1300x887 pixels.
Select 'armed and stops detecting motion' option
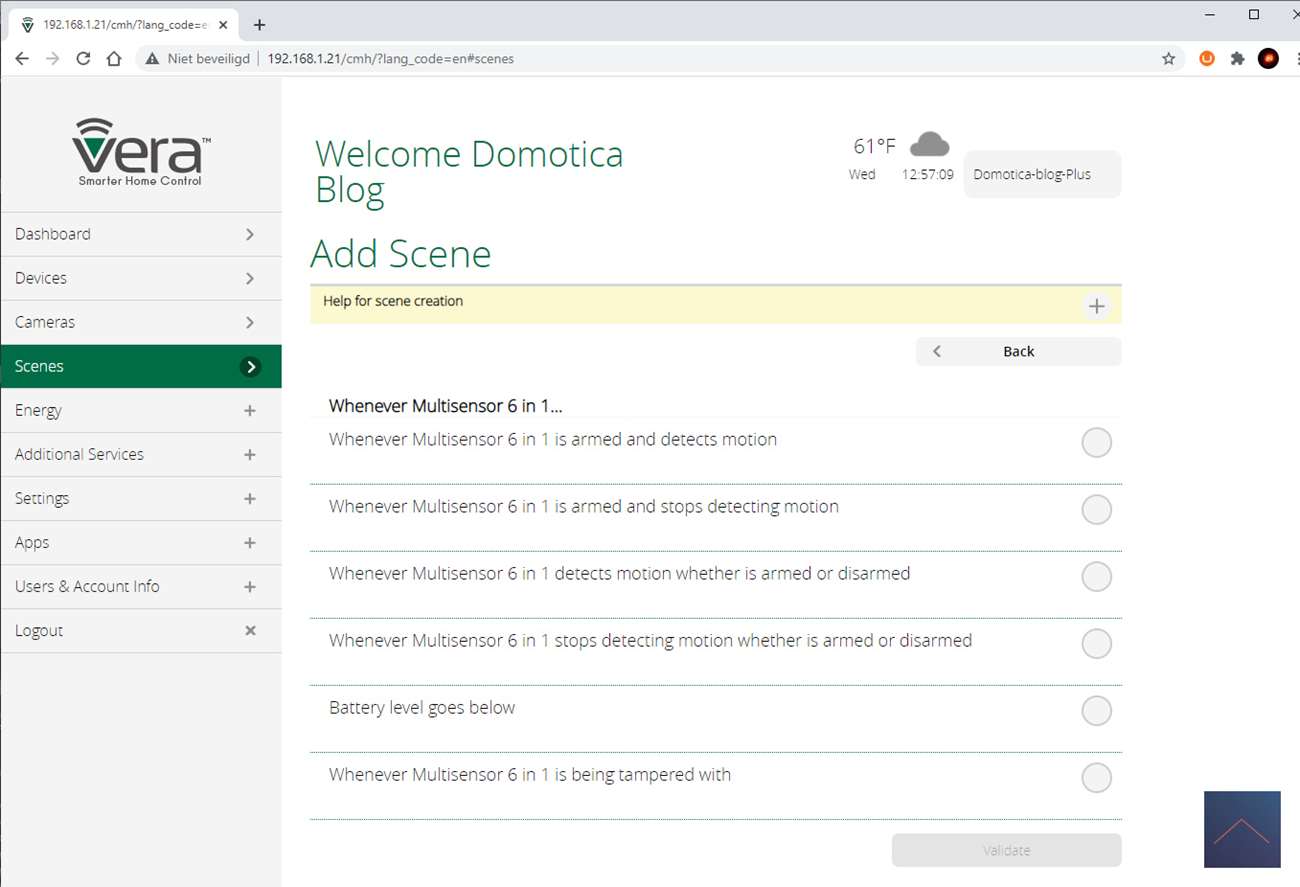1096,509
